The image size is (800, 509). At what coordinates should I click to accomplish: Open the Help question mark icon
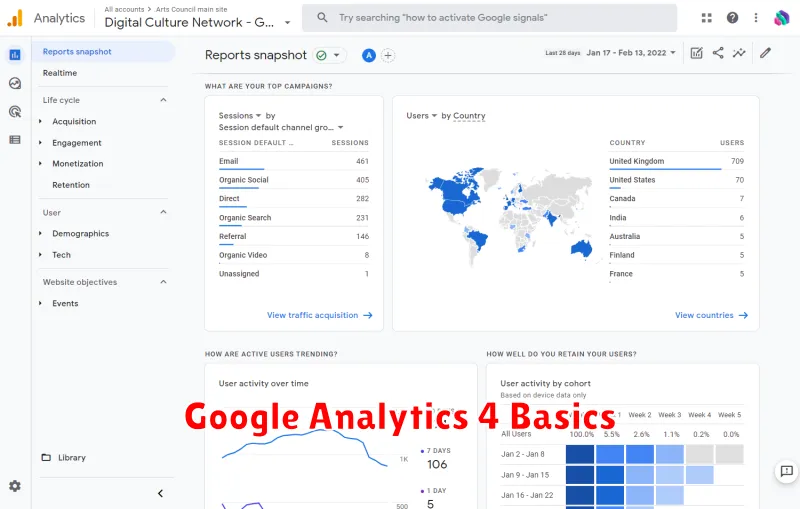pyautogui.click(x=732, y=18)
